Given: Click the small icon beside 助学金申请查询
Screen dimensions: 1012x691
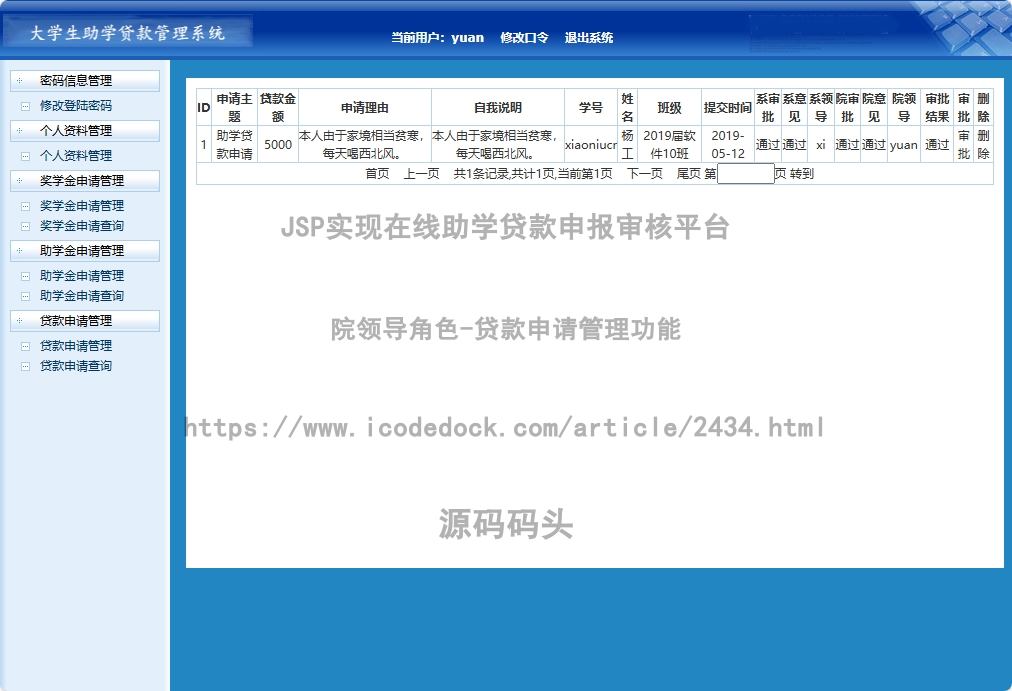Looking at the screenshot, I should [x=25, y=296].
